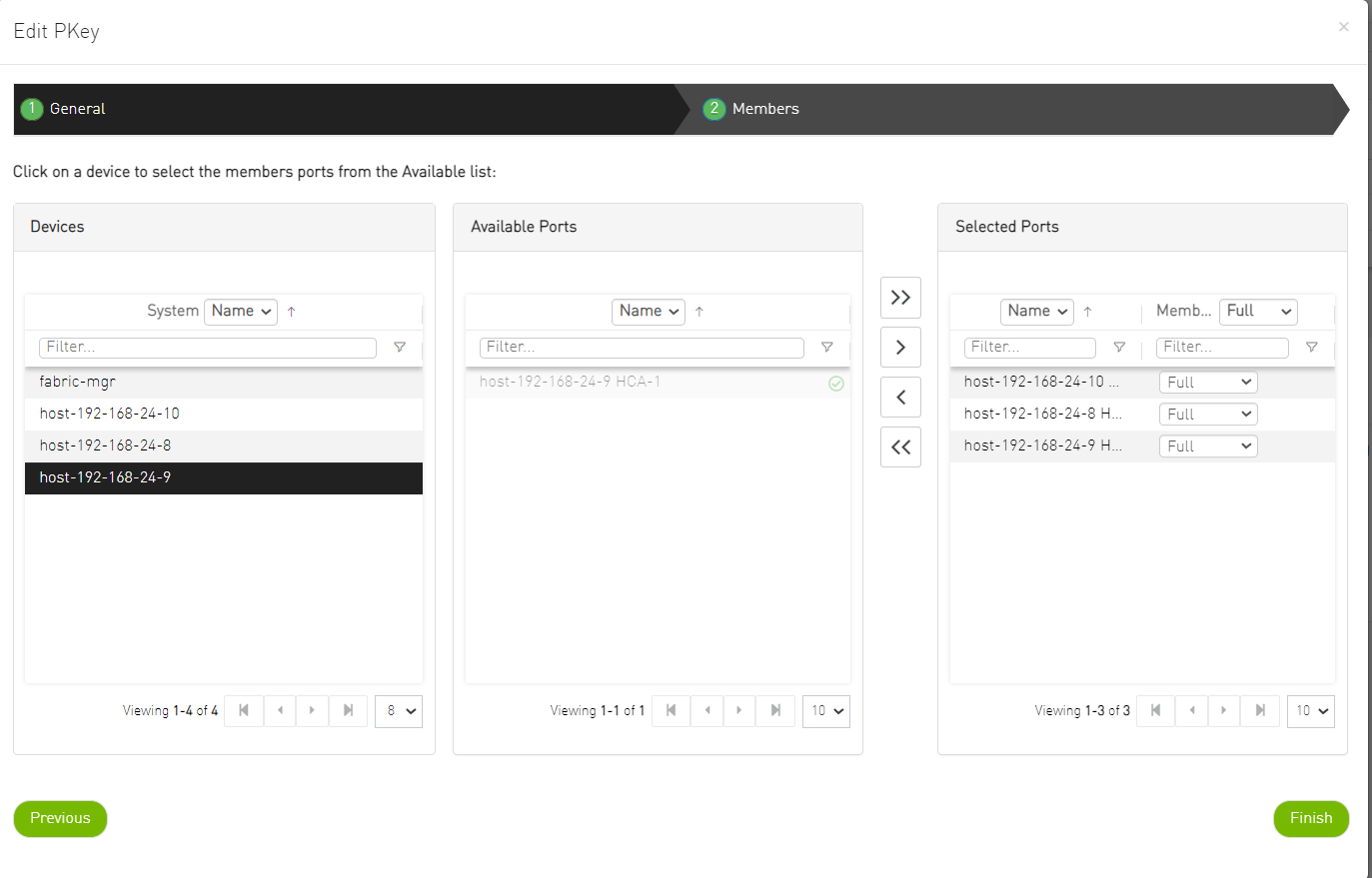Expand the Membership Full header dropdown
The height and width of the screenshot is (878, 1372).
click(x=1258, y=312)
